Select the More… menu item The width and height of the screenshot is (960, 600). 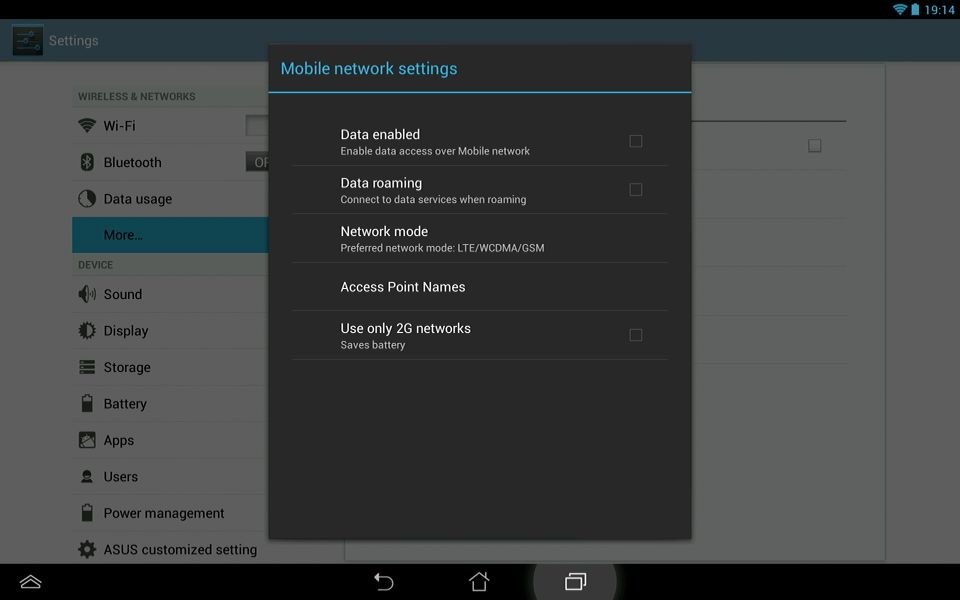click(170, 234)
